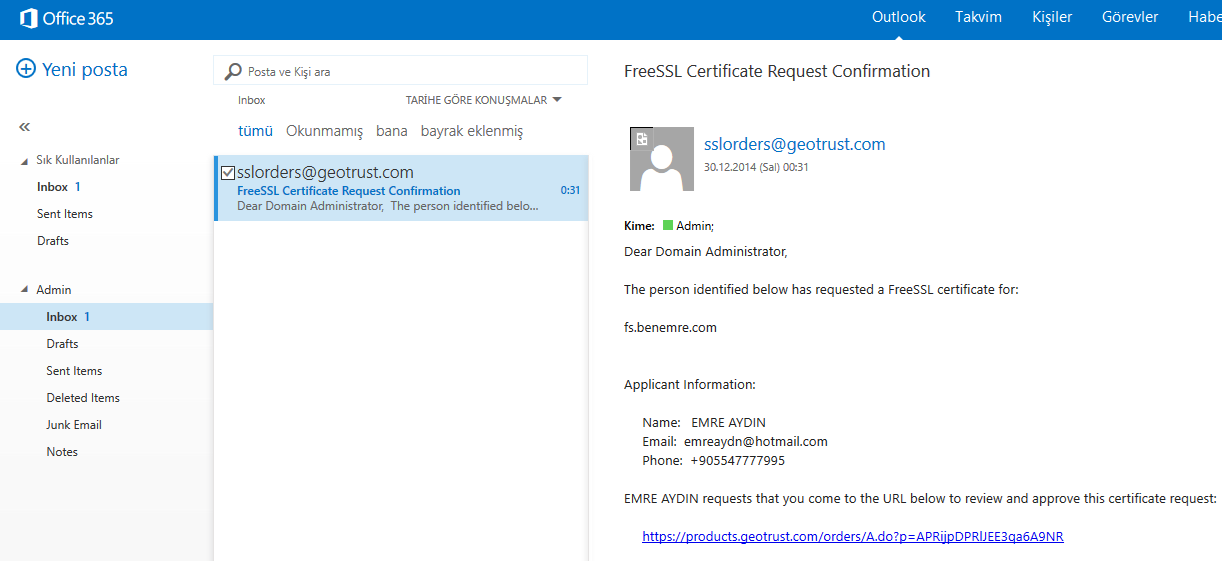Open TARİHE GÖRE KONUŞMALAR sort dropdown
This screenshot has width=1222, height=561.
coord(483,100)
